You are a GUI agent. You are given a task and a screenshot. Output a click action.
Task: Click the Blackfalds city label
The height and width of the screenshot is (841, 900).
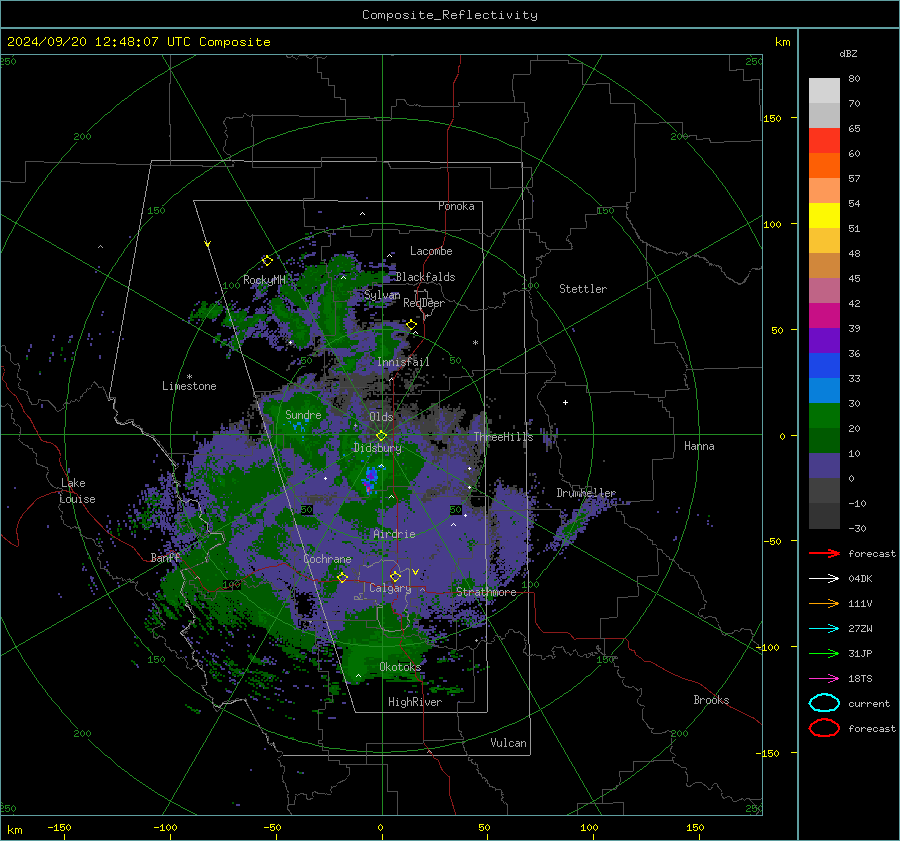pos(425,277)
